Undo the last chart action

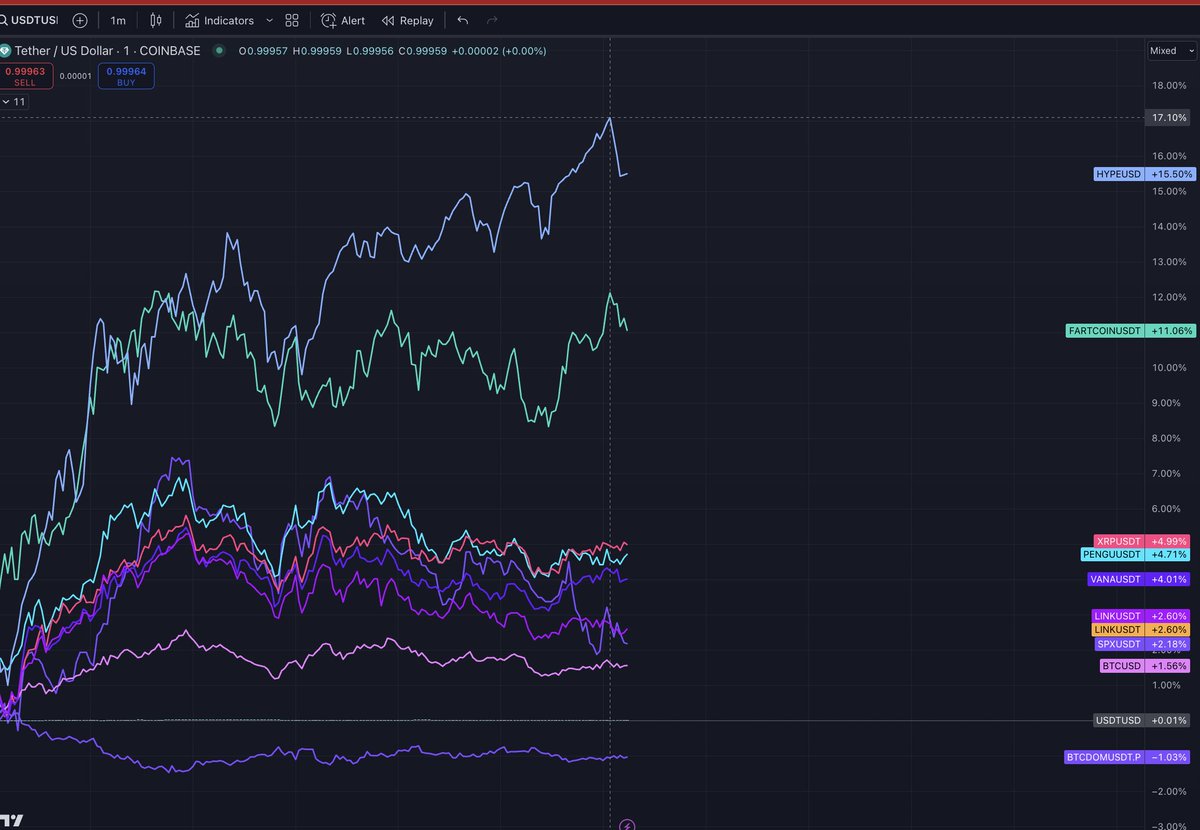point(462,20)
